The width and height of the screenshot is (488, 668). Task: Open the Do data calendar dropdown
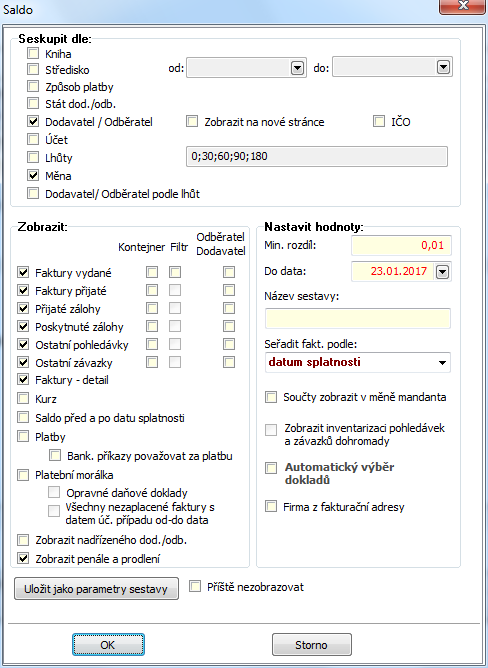tap(442, 272)
